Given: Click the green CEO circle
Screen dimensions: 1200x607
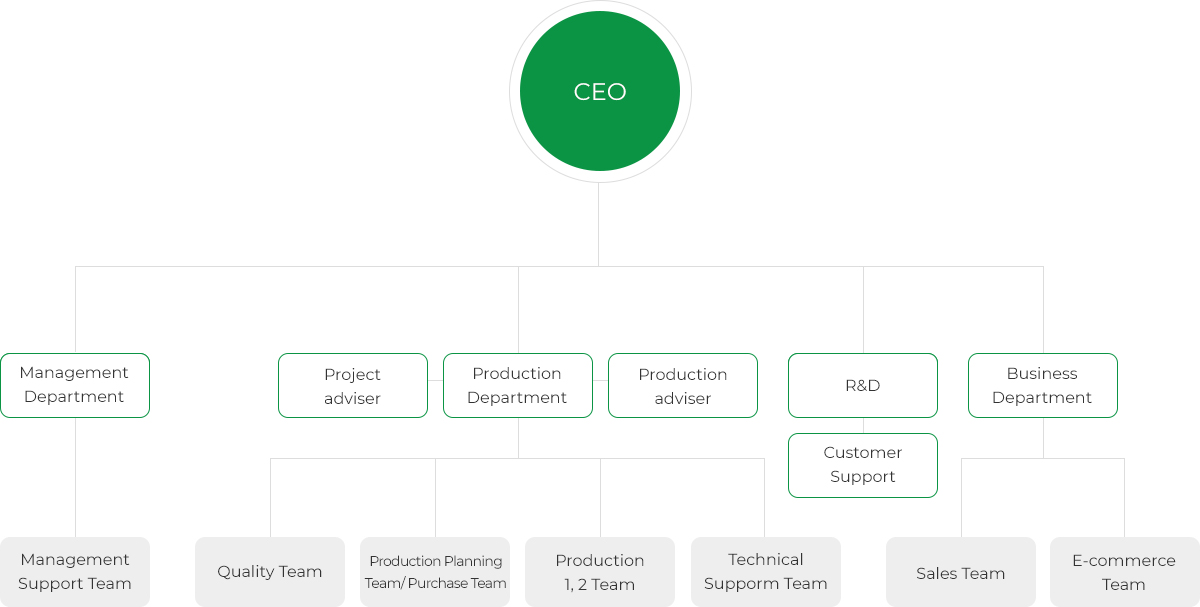Looking at the screenshot, I should 600,91.
